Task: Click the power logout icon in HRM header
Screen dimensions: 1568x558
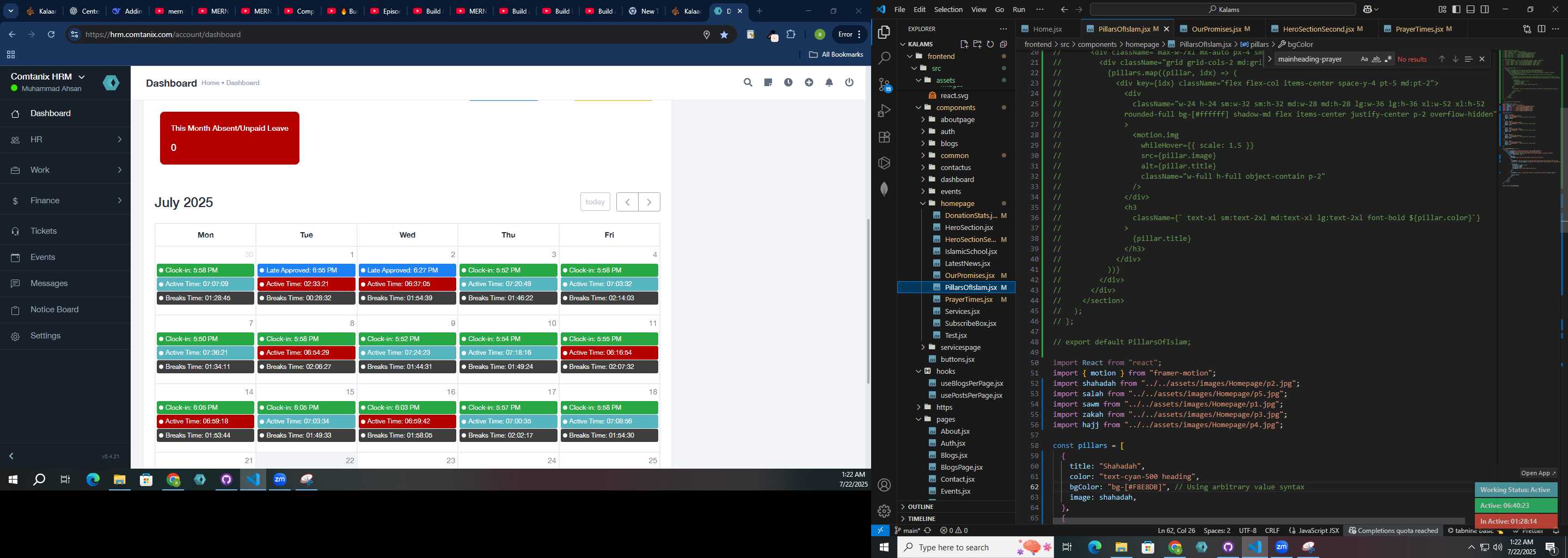Action: (850, 82)
